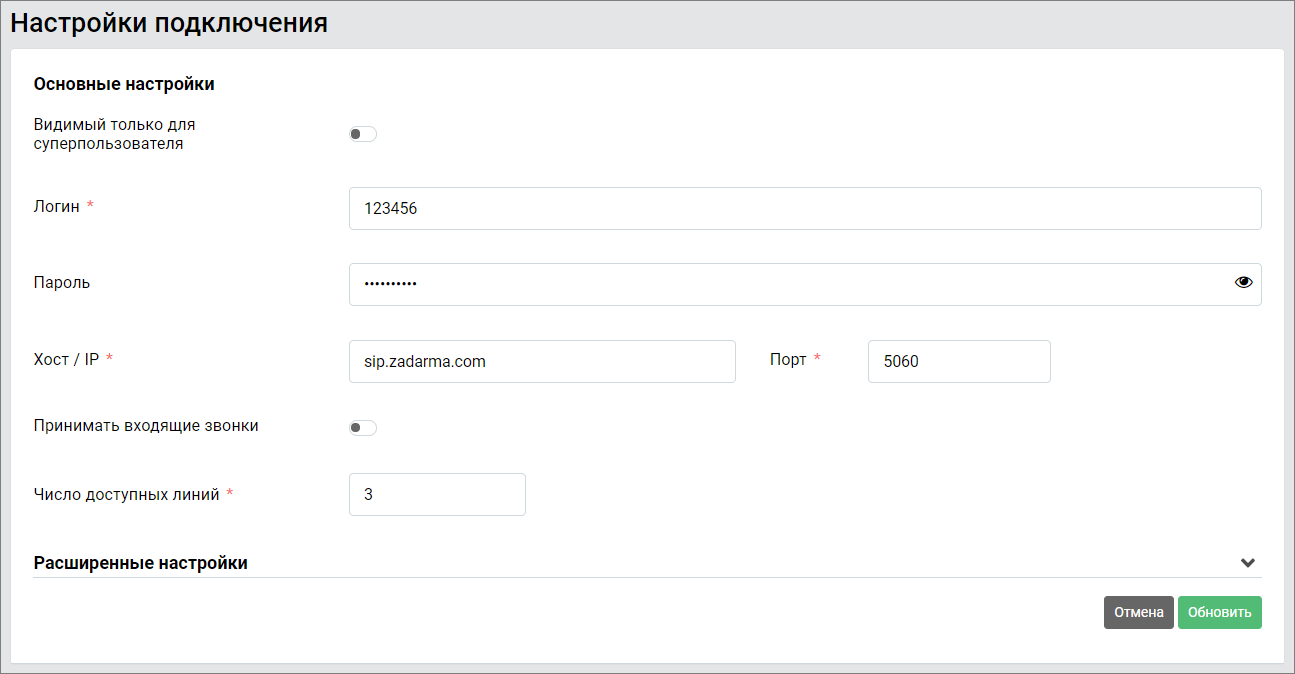1295x674 pixels.
Task: Focus the "Число доступных линий" input box
Action: click(437, 495)
